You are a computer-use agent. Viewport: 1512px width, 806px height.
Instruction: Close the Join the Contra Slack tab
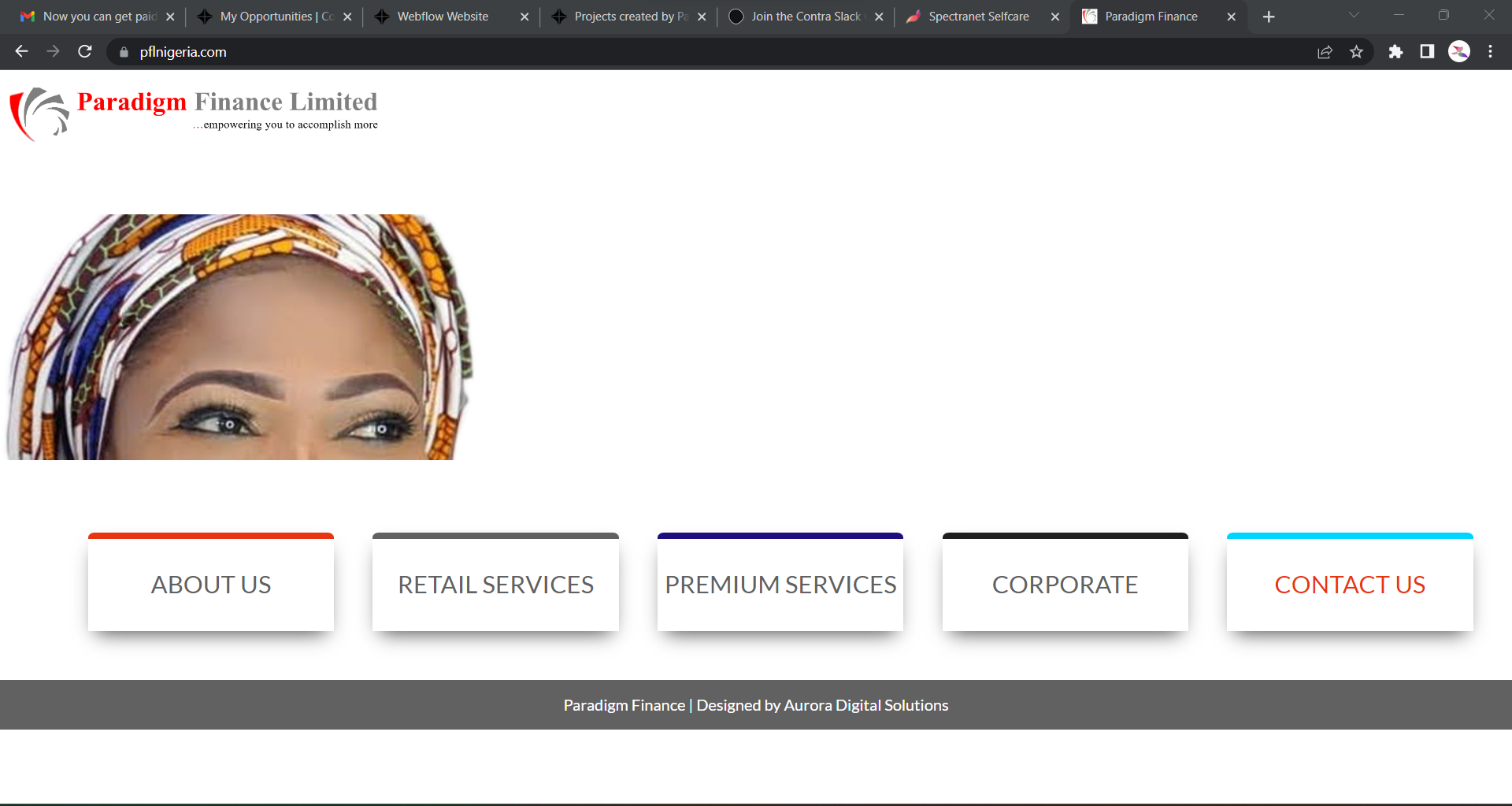[x=879, y=17]
